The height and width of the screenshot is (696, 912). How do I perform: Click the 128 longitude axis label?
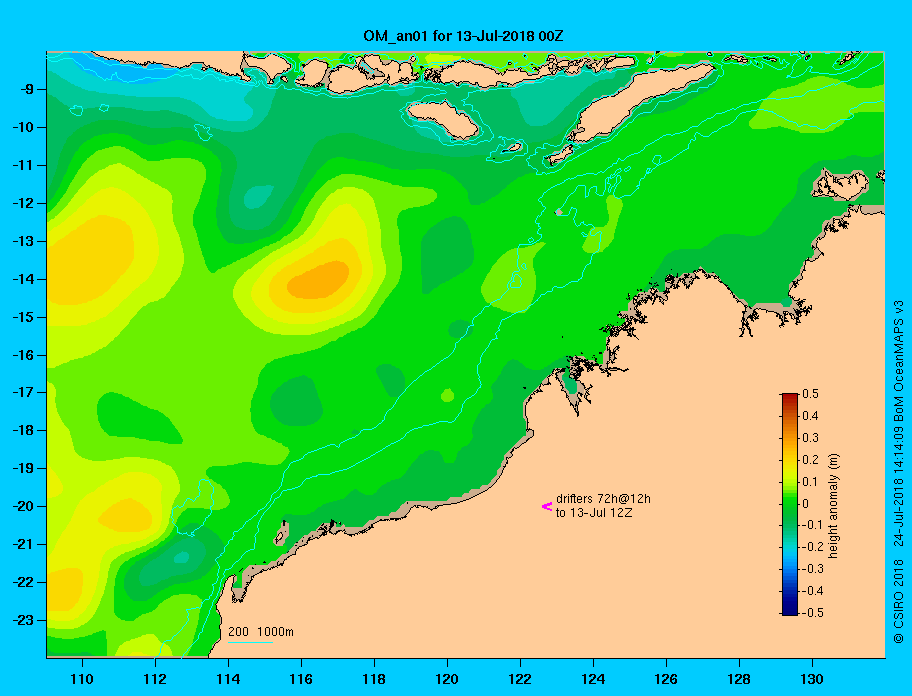(x=739, y=679)
